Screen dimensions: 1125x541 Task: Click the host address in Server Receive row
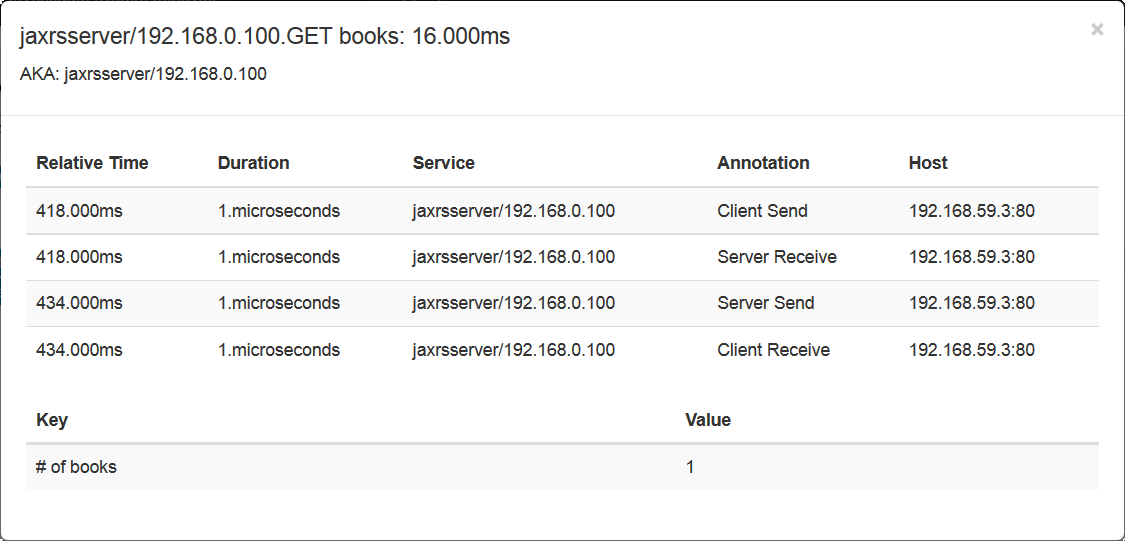click(x=971, y=257)
